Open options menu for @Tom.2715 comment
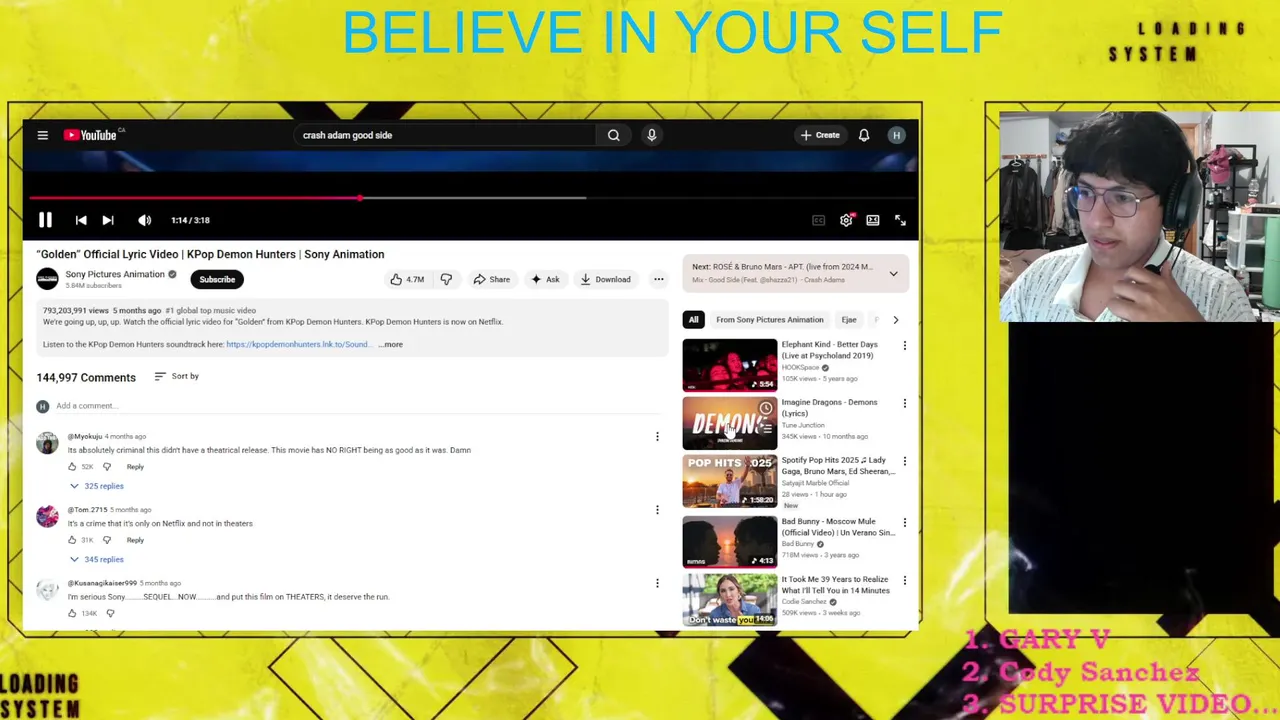The height and width of the screenshot is (720, 1280). click(657, 510)
